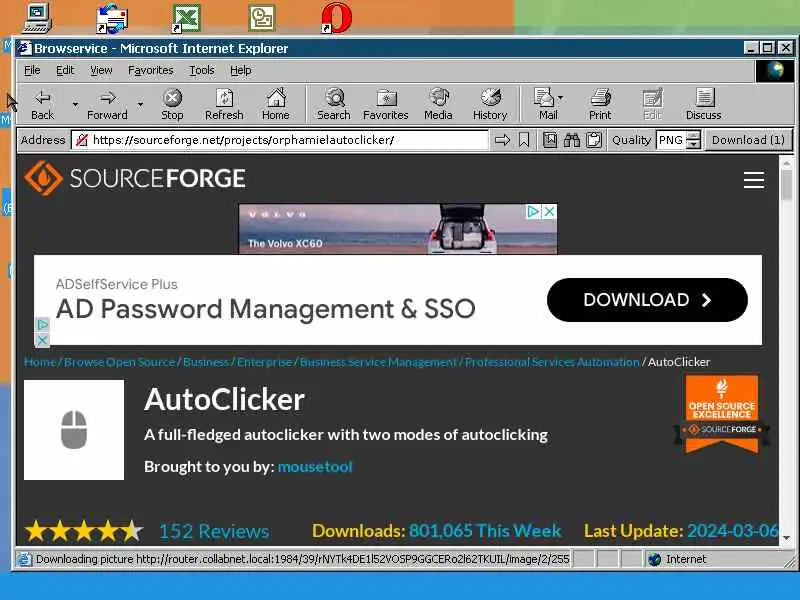Follow the Home breadcrumb link
800x600 pixels.
(40, 362)
